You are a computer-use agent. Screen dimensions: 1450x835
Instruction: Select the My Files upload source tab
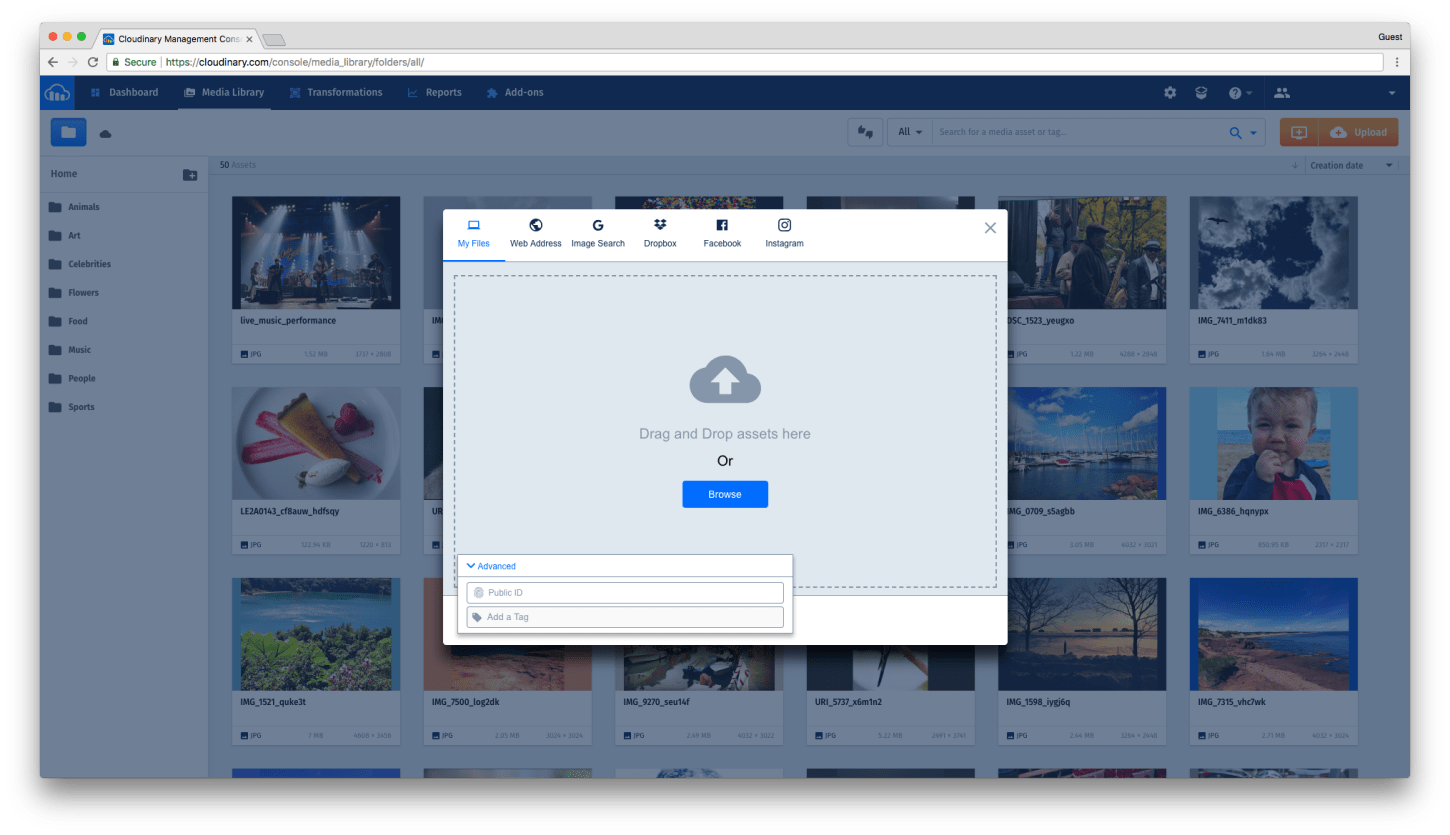[x=474, y=234]
